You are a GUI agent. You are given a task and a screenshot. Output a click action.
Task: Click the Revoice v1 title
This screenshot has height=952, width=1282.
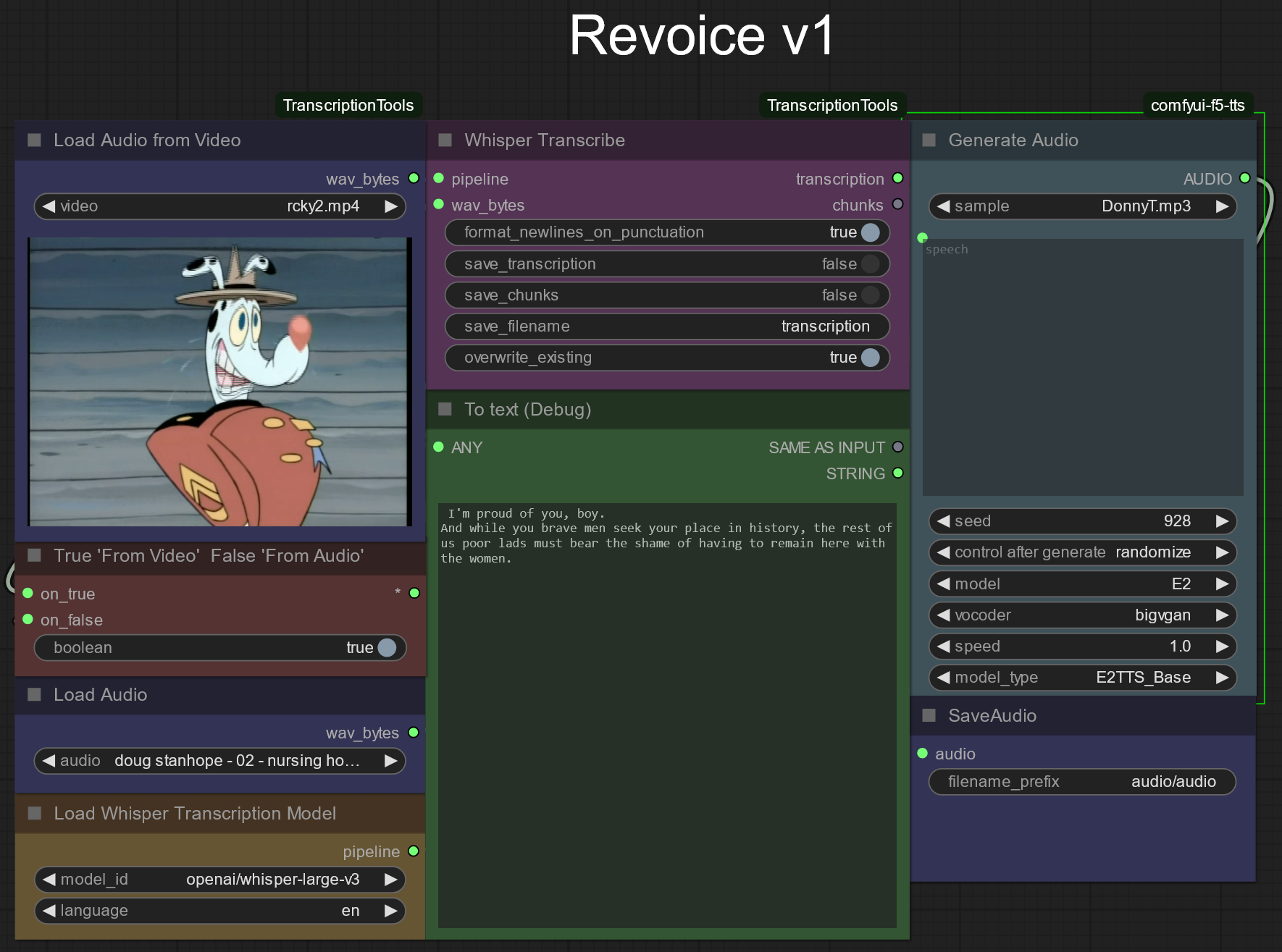pos(702,35)
